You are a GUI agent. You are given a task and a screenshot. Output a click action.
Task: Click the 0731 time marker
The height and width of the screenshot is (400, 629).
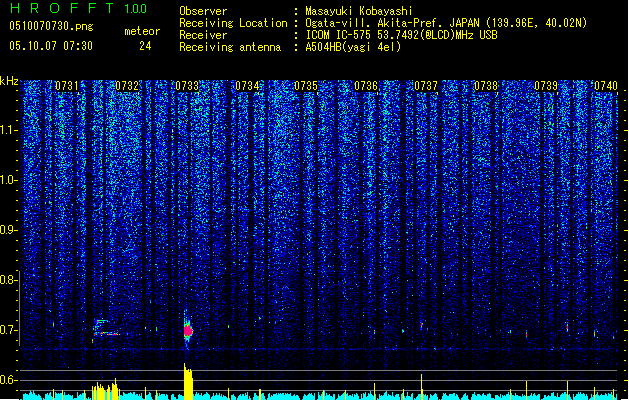click(x=67, y=86)
